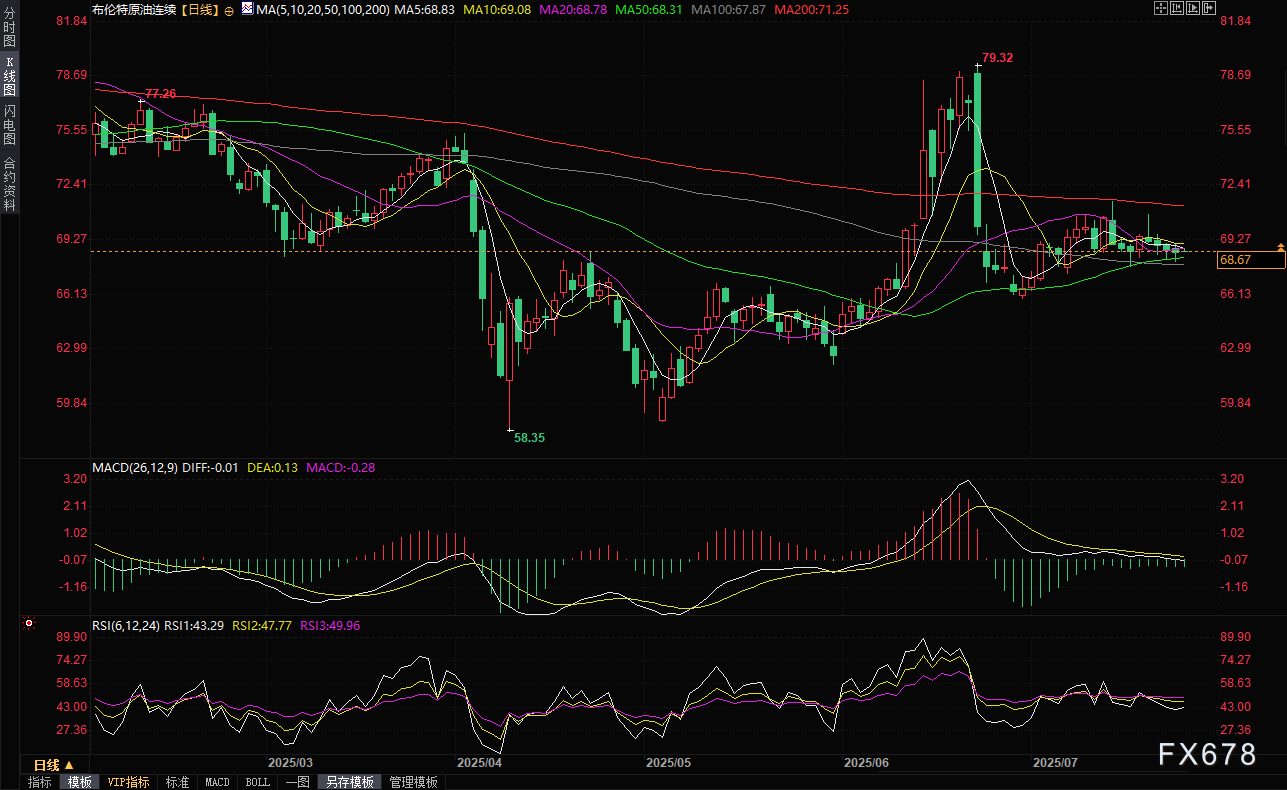This screenshot has height=790, width=1287.
Task: Toggle the VIP指标 tab
Action: pos(128,782)
